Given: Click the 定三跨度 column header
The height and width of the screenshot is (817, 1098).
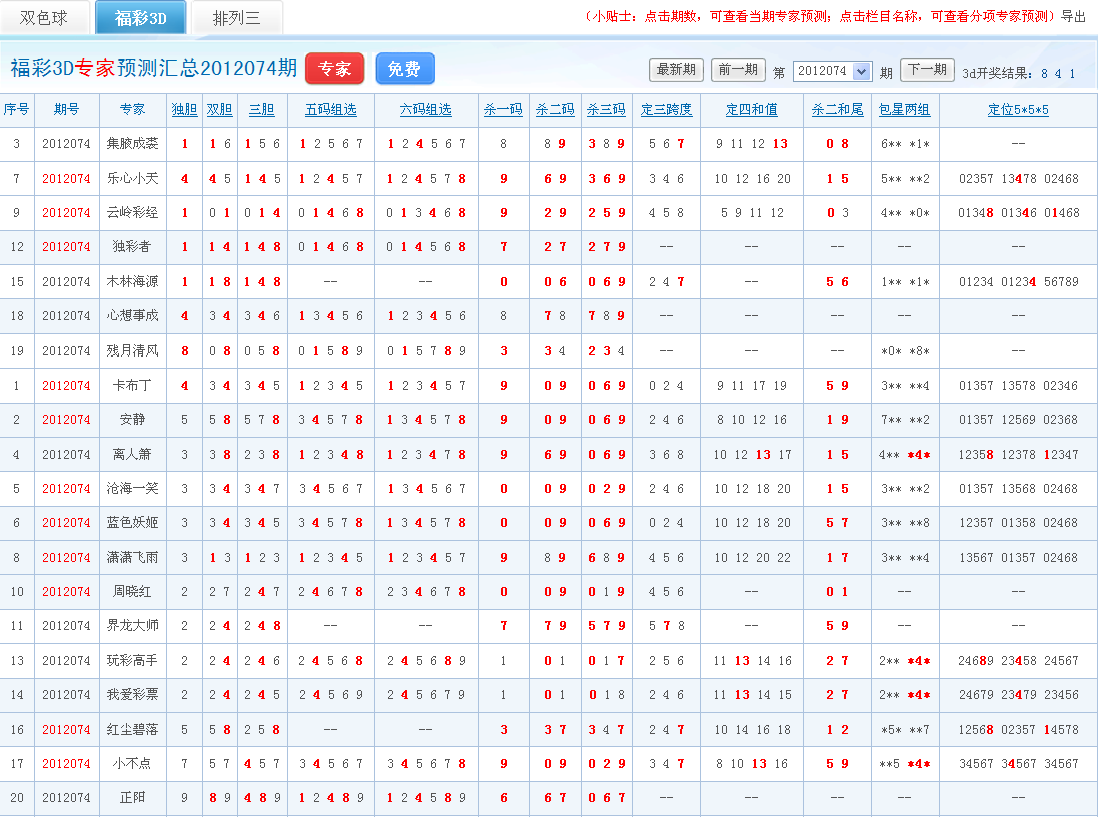Looking at the screenshot, I should tap(666, 110).
